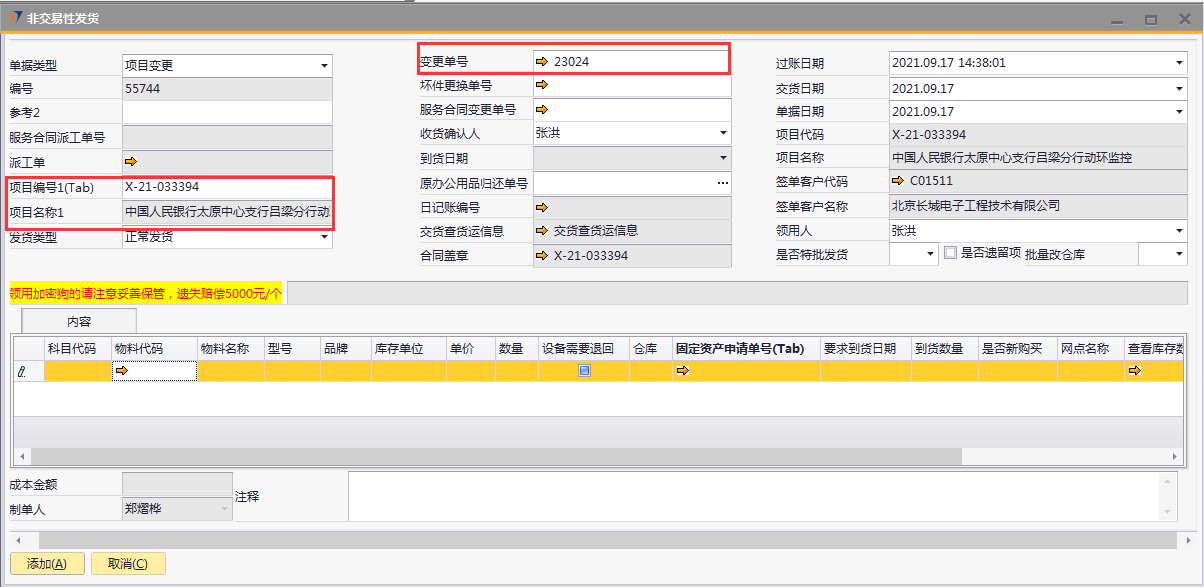This screenshot has height=587, width=1204.
Task: Click the 添加(A) button
Action: coord(47,564)
